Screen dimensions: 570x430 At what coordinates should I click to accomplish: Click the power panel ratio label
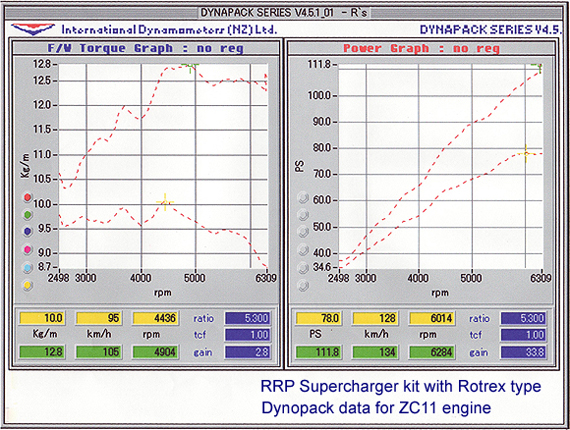point(479,318)
